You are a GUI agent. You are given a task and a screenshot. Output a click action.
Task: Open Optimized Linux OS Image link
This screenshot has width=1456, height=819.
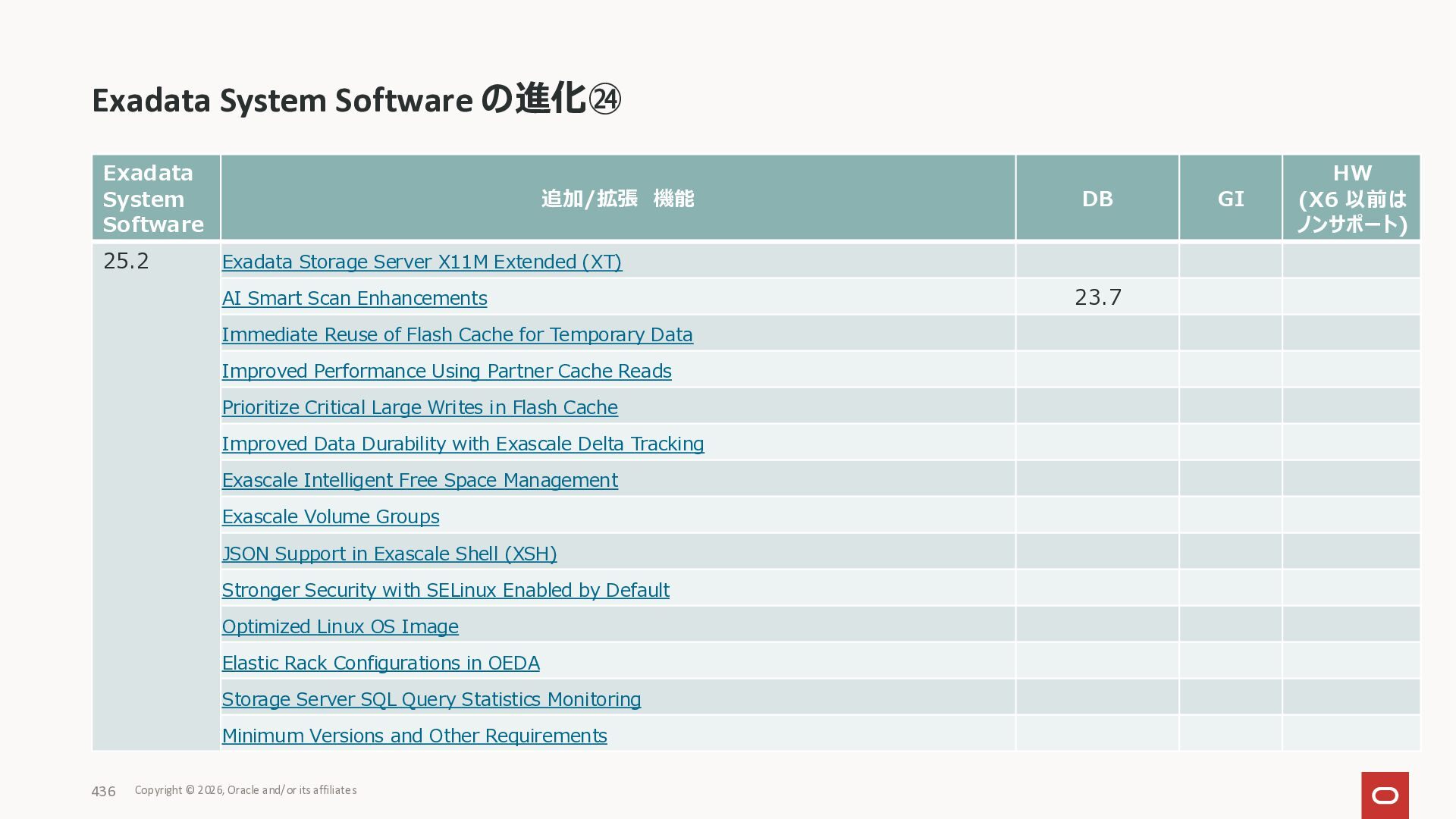click(x=340, y=626)
